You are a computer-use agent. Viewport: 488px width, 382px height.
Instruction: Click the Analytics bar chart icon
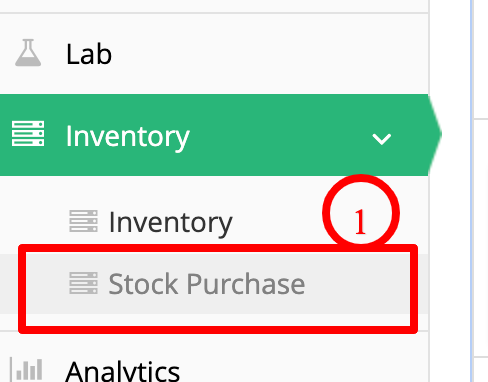pyautogui.click(x=27, y=369)
